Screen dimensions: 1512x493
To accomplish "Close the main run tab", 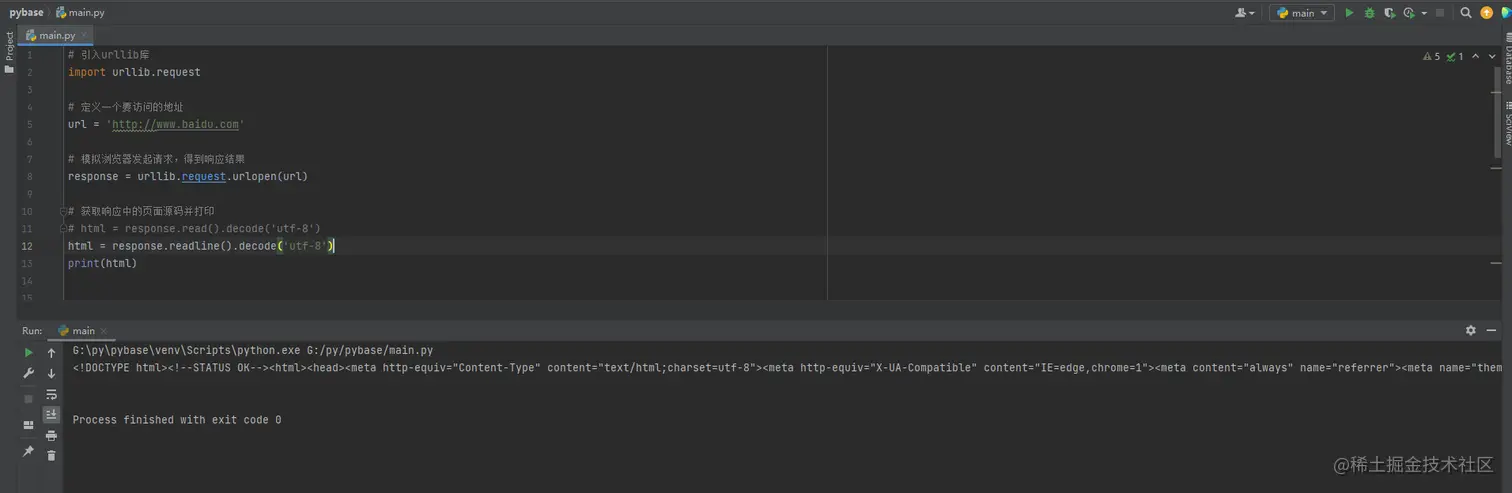I will coord(104,331).
